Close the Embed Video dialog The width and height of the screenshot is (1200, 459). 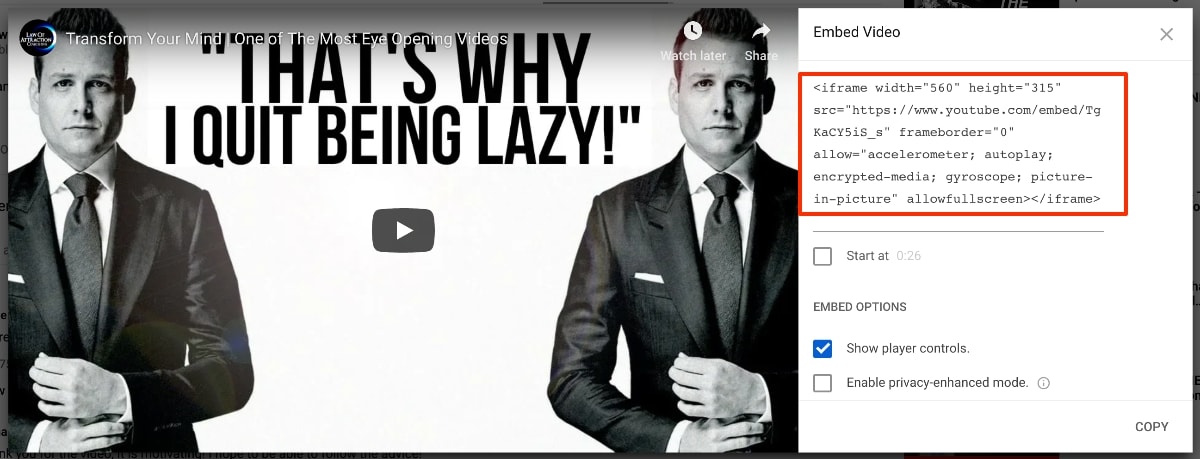pyautogui.click(x=1166, y=34)
